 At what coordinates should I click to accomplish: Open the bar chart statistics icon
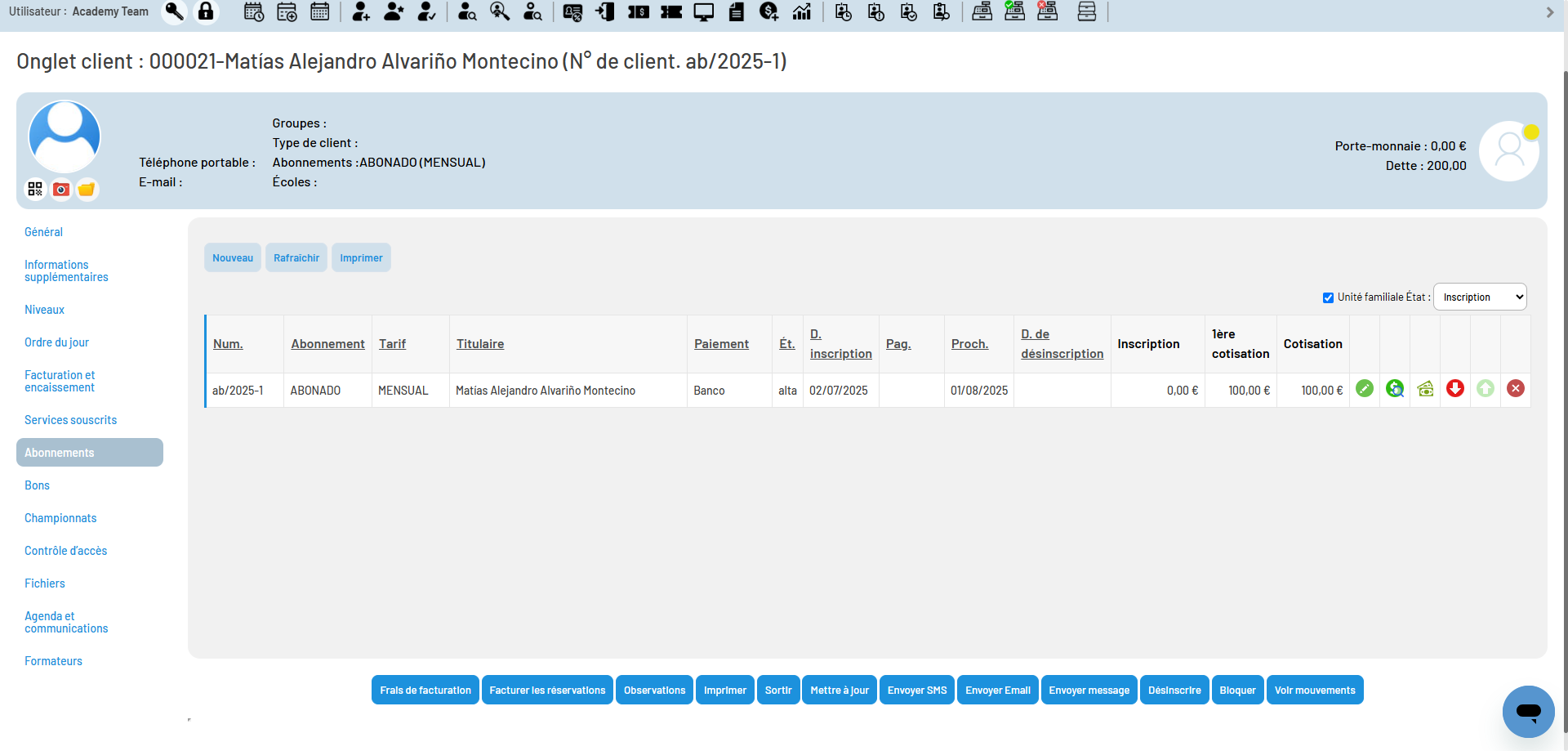tap(802, 11)
